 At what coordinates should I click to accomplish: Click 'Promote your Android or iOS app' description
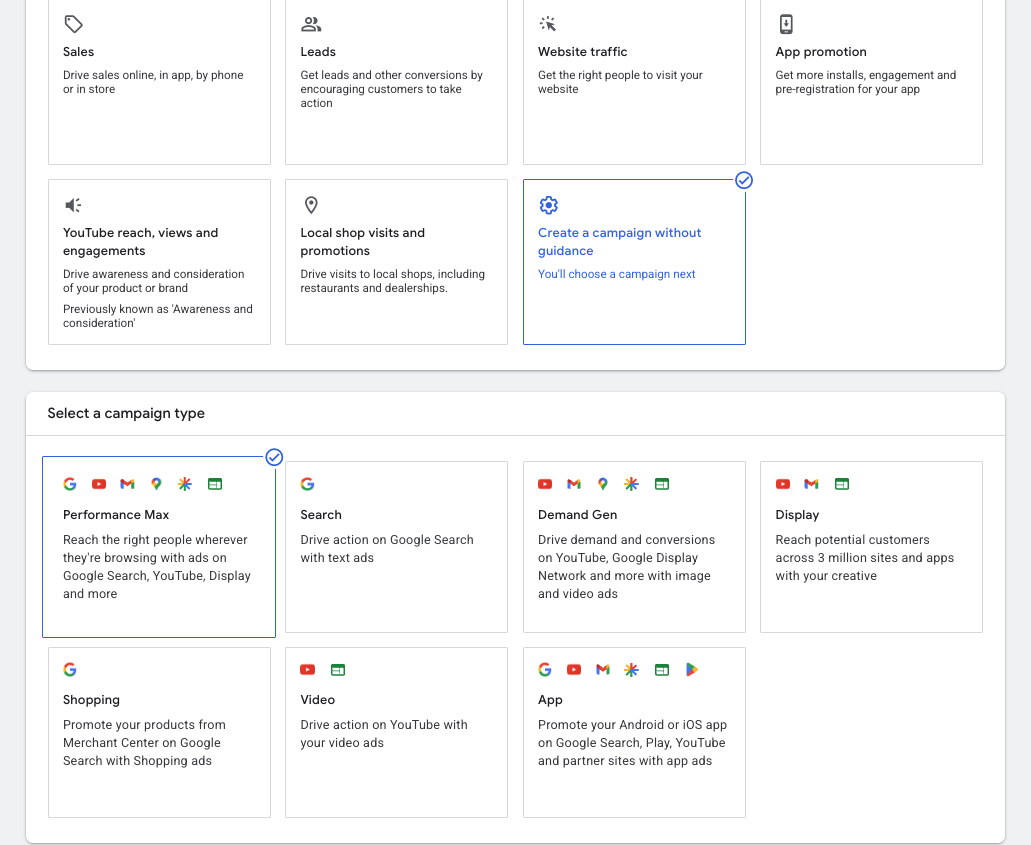pyautogui.click(x=632, y=742)
